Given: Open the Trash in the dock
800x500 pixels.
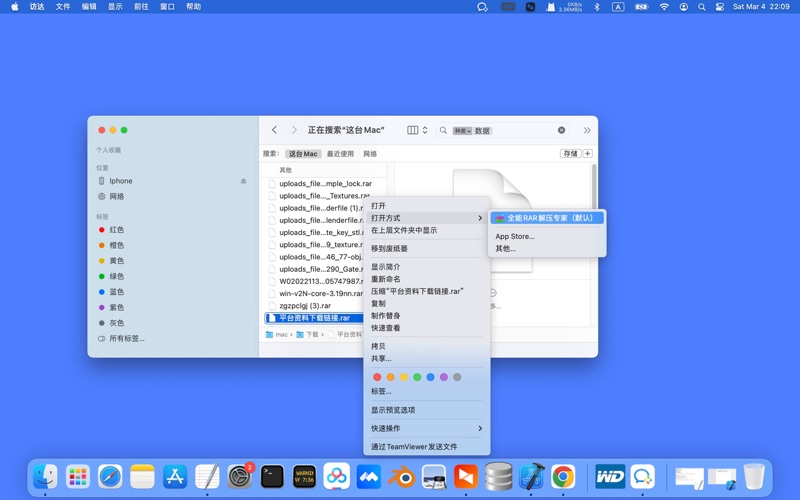Looking at the screenshot, I should 754,477.
